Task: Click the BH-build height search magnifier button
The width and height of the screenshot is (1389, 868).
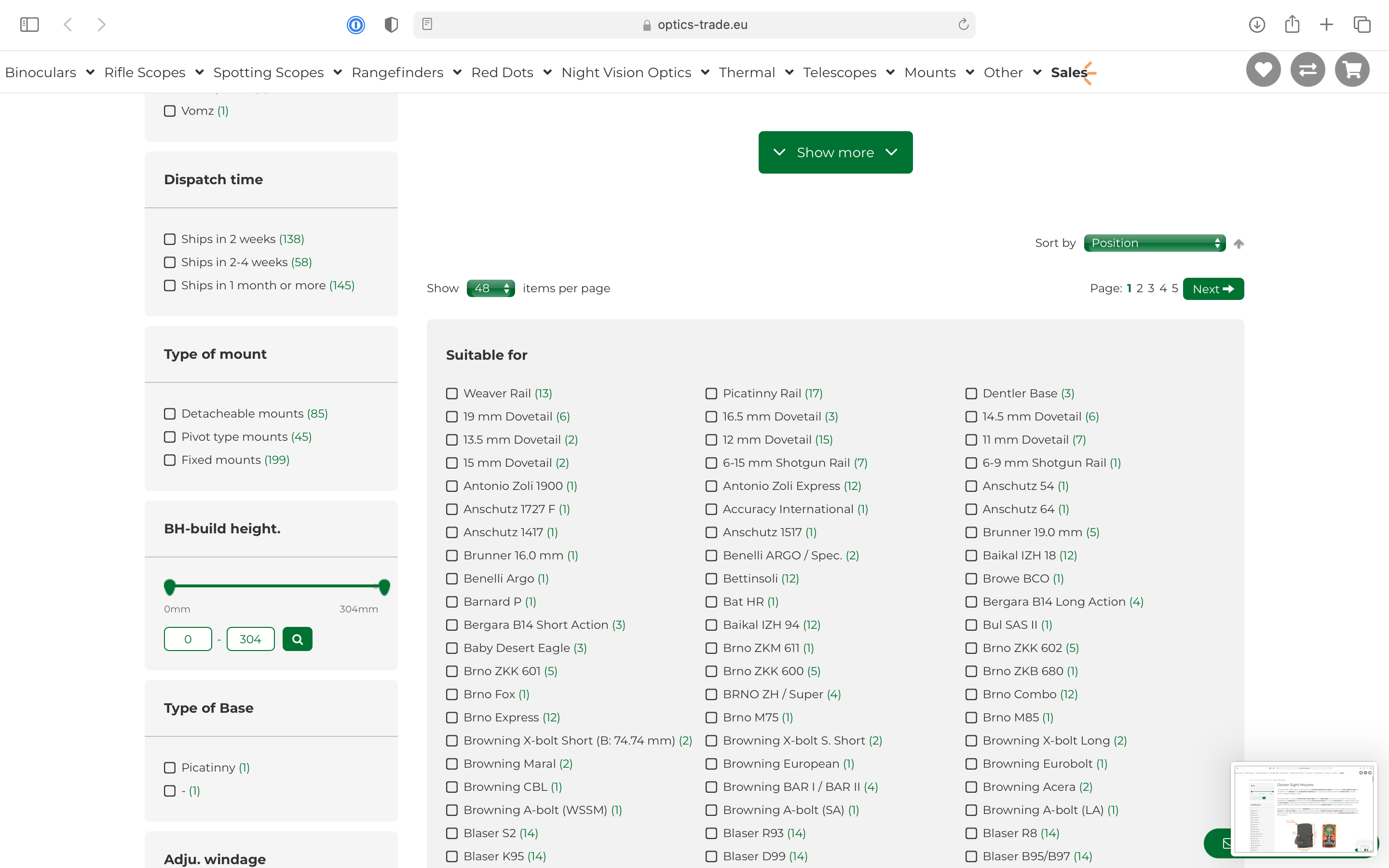Action: point(297,639)
